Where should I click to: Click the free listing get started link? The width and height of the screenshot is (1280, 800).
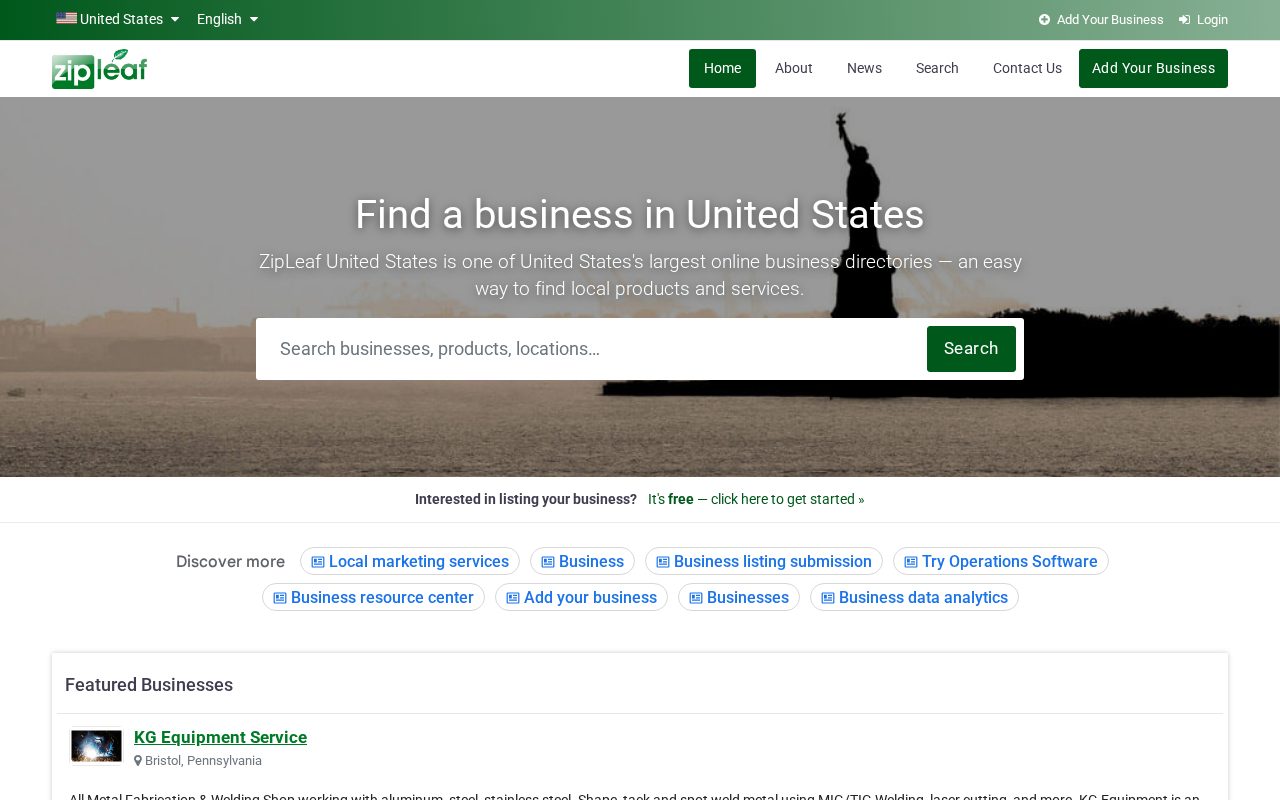[756, 499]
